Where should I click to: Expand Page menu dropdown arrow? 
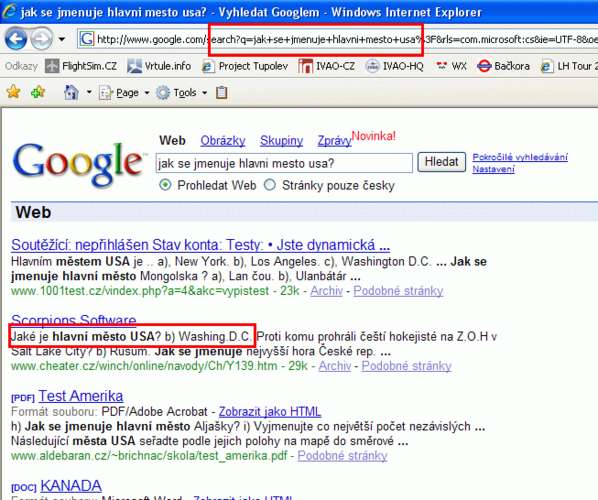147,93
